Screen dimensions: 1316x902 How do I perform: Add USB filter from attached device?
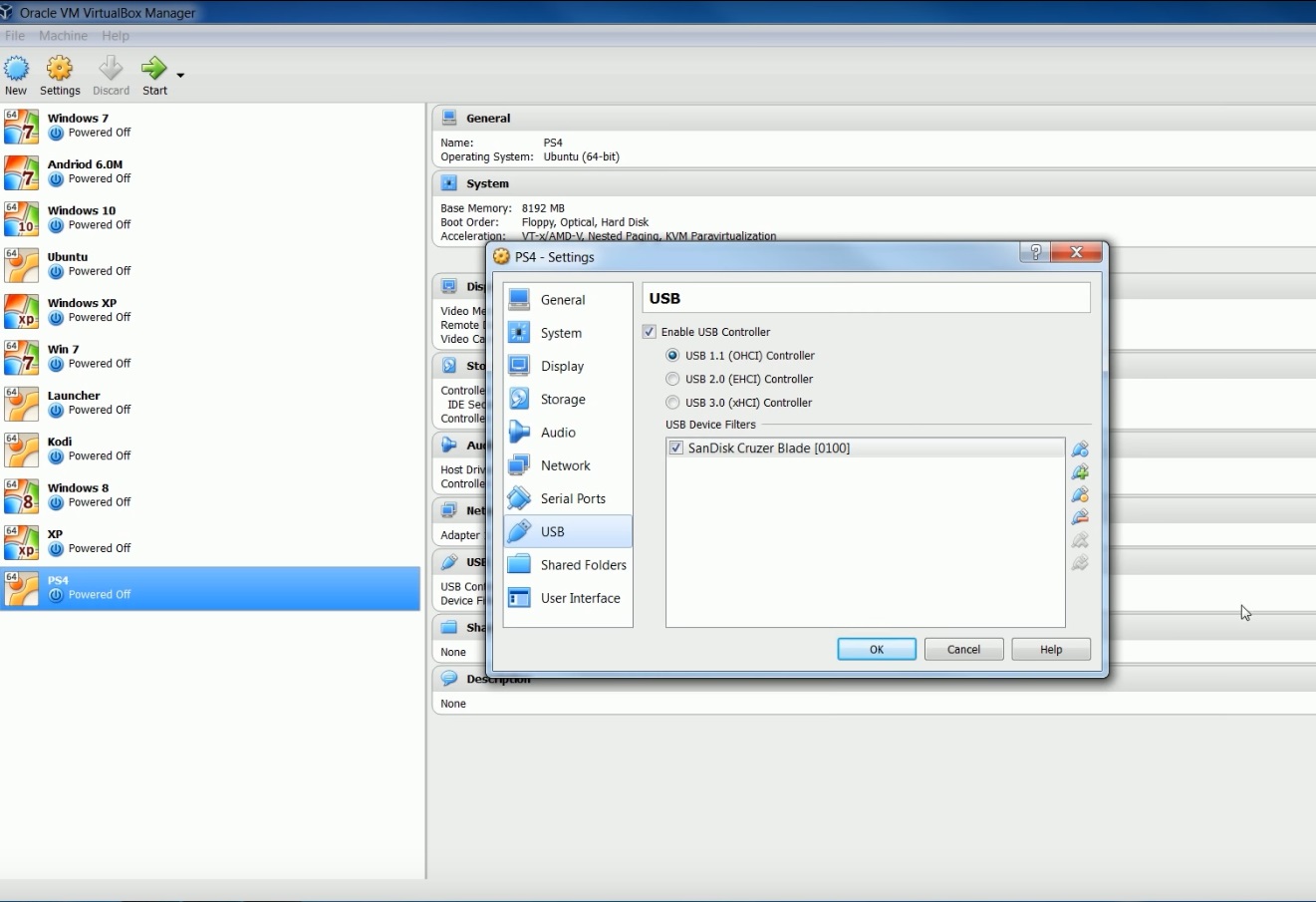point(1080,472)
